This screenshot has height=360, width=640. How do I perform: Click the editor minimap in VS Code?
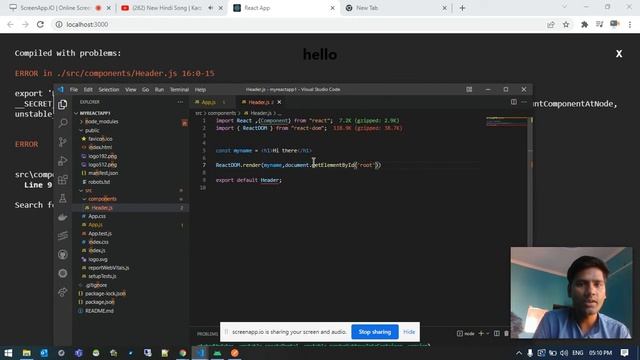(507, 122)
